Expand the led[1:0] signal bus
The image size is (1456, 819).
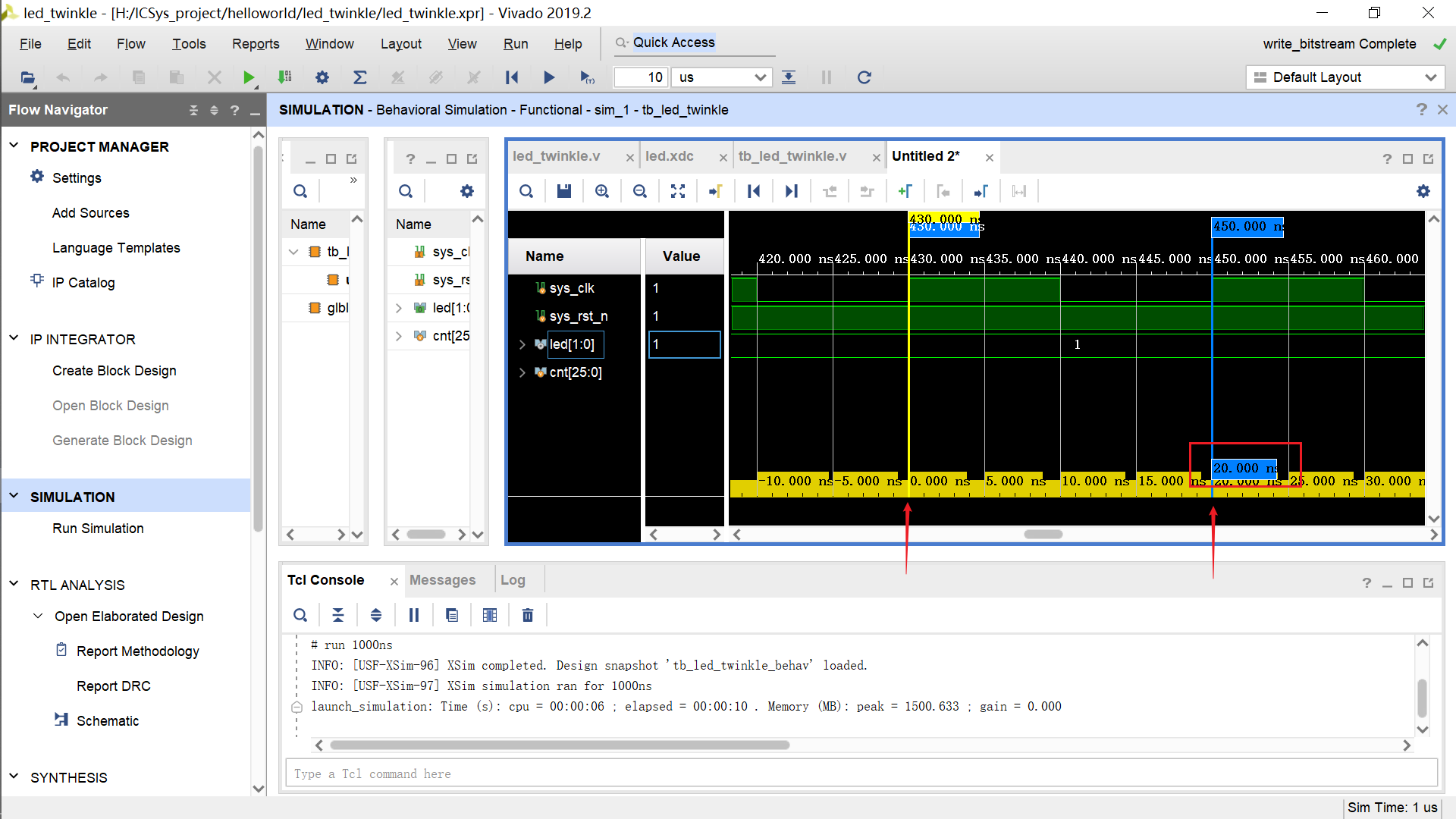point(522,344)
